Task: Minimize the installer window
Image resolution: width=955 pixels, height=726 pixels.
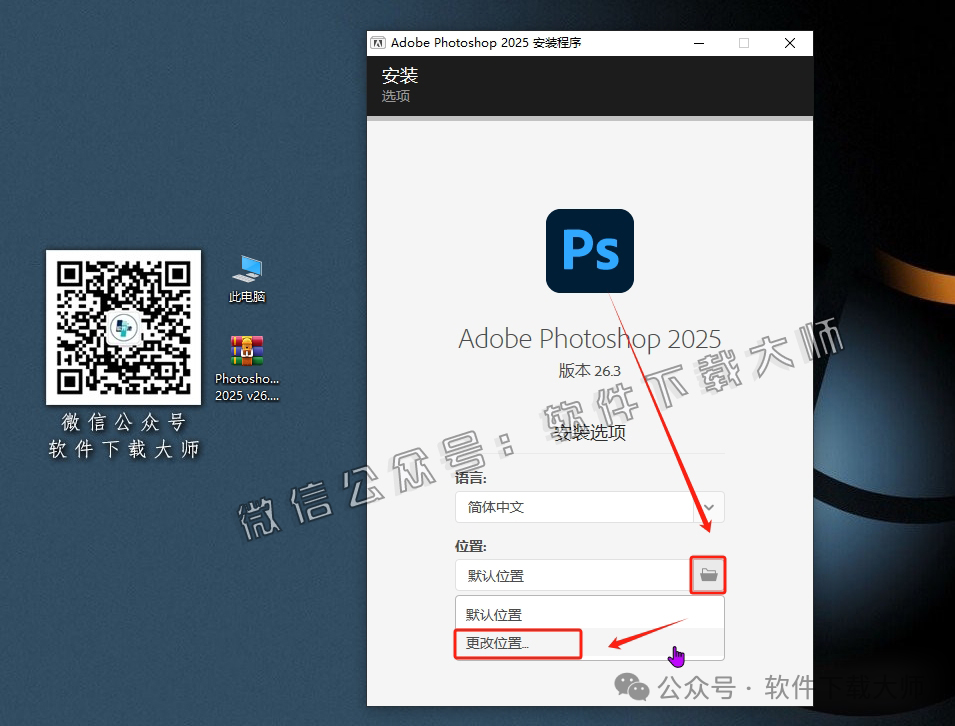Action: 698,43
